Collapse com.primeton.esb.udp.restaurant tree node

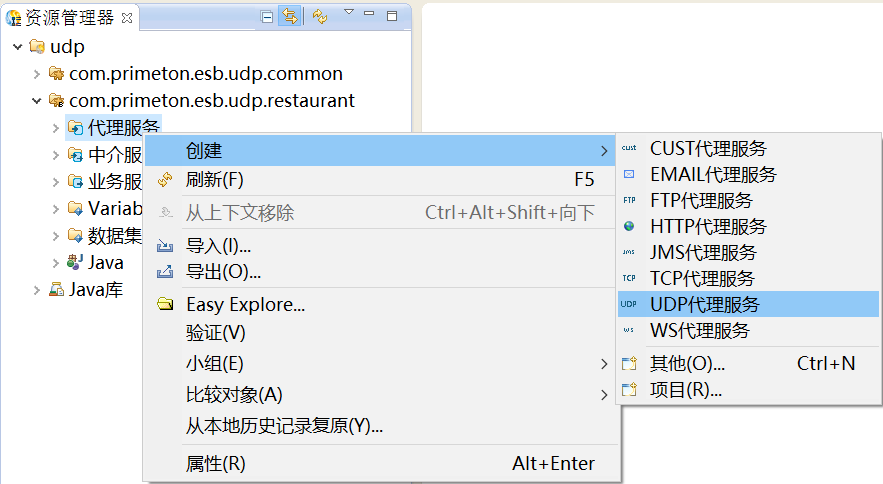pyautogui.click(x=37, y=101)
